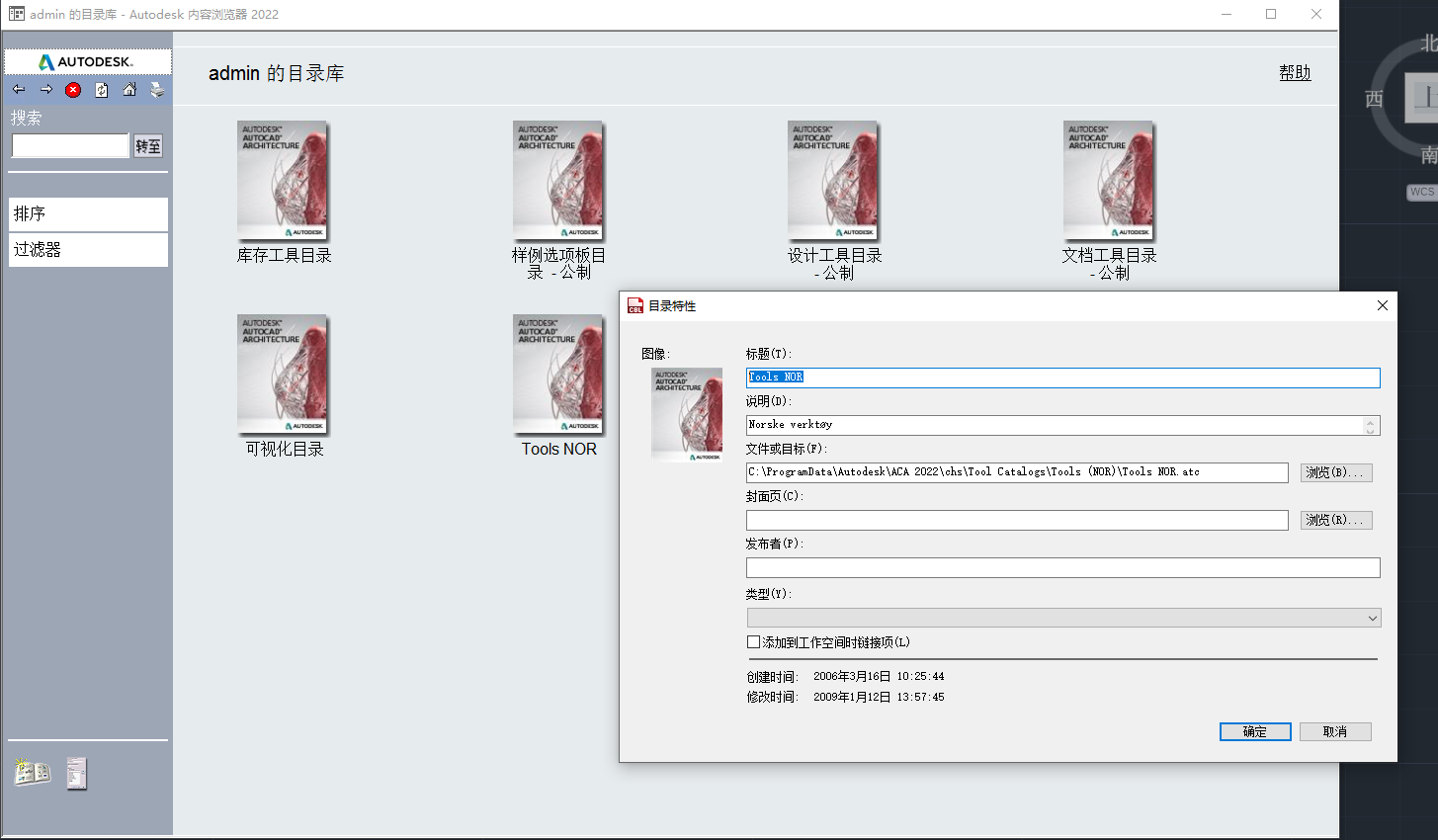Browse for a cover page with 浏览(R)
The height and width of the screenshot is (840, 1438).
[1336, 520]
